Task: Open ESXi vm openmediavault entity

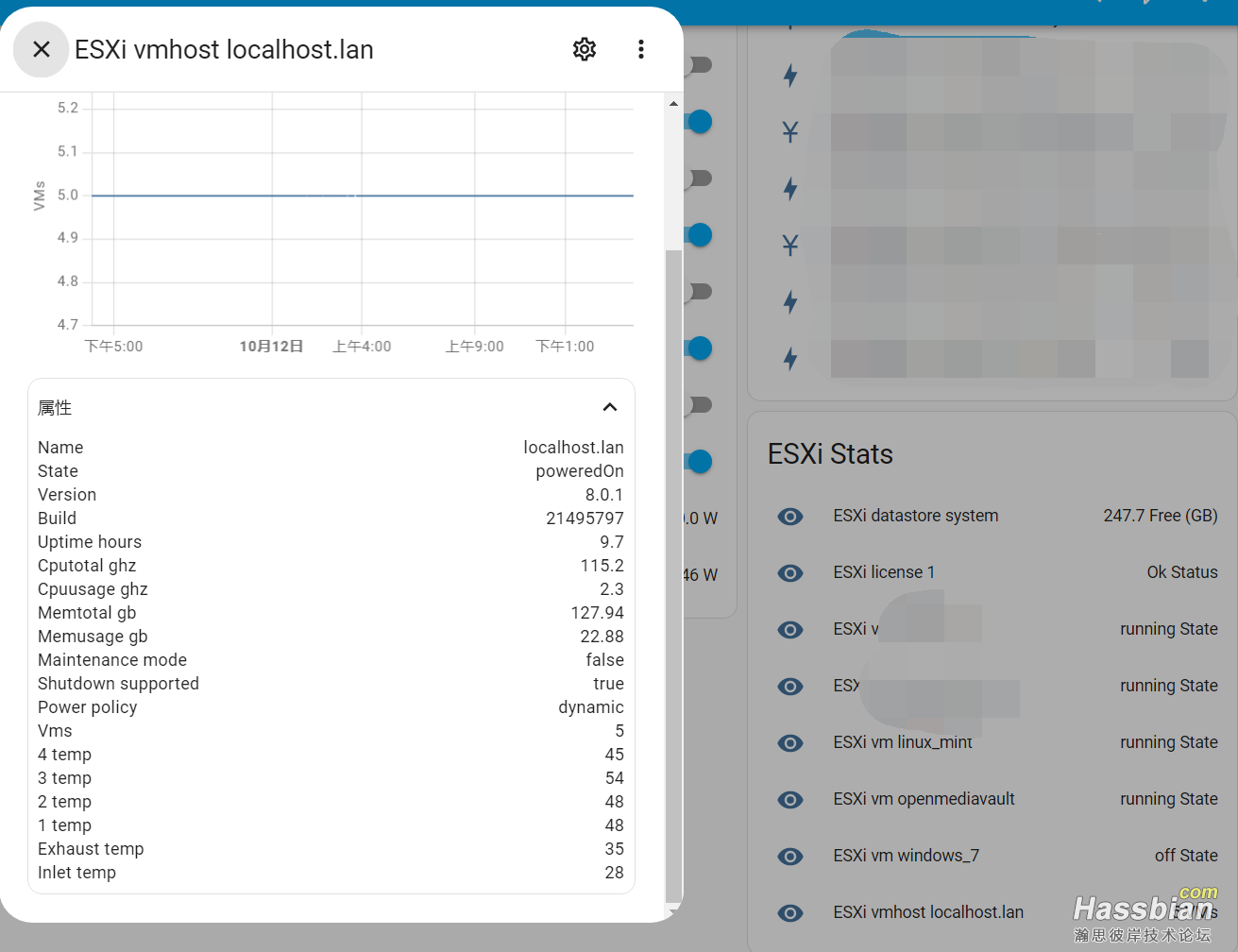Action: [x=924, y=799]
